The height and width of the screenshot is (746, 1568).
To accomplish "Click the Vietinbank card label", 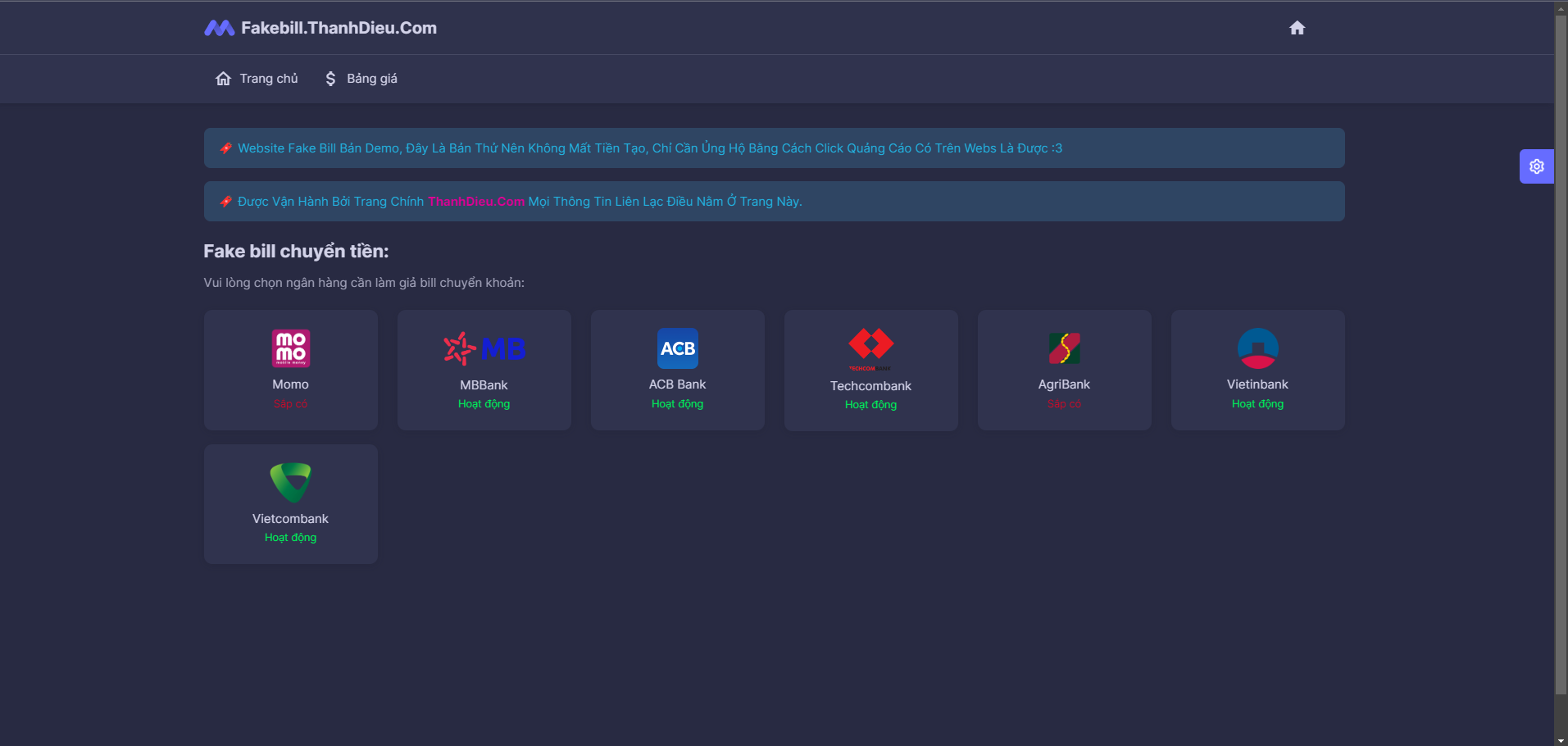I will pyautogui.click(x=1258, y=384).
